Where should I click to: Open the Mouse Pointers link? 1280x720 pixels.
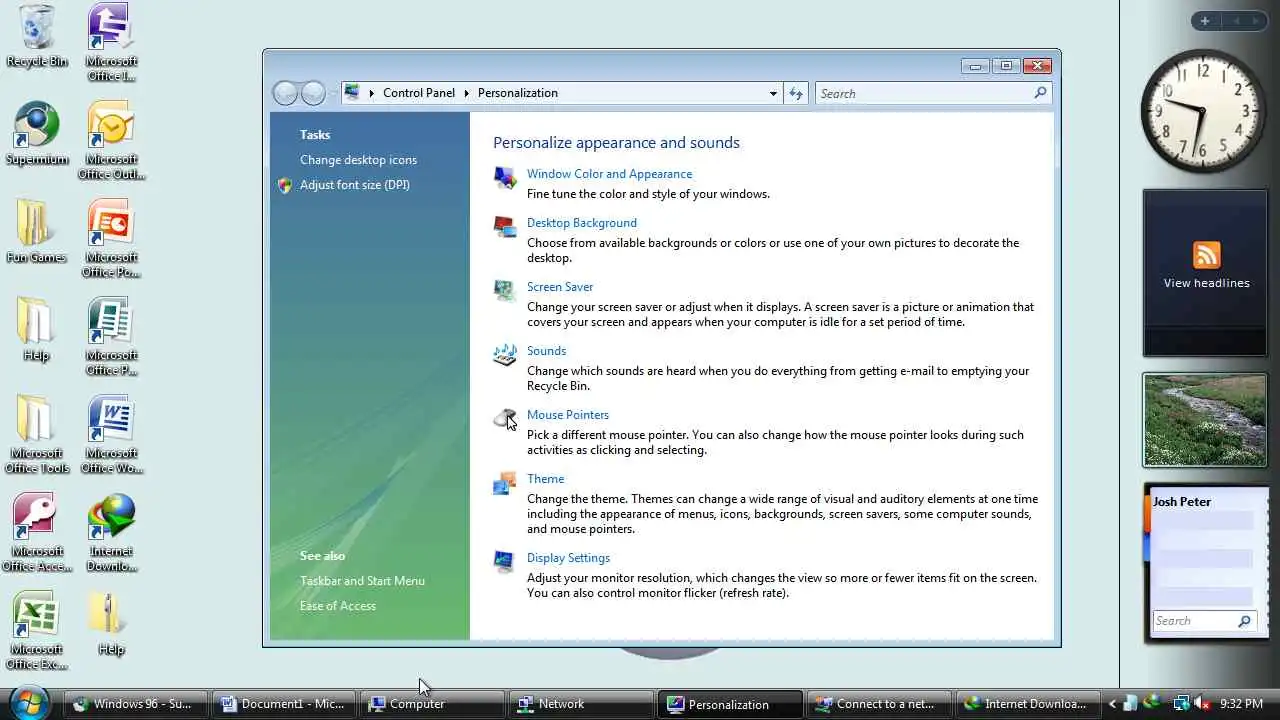tap(568, 415)
